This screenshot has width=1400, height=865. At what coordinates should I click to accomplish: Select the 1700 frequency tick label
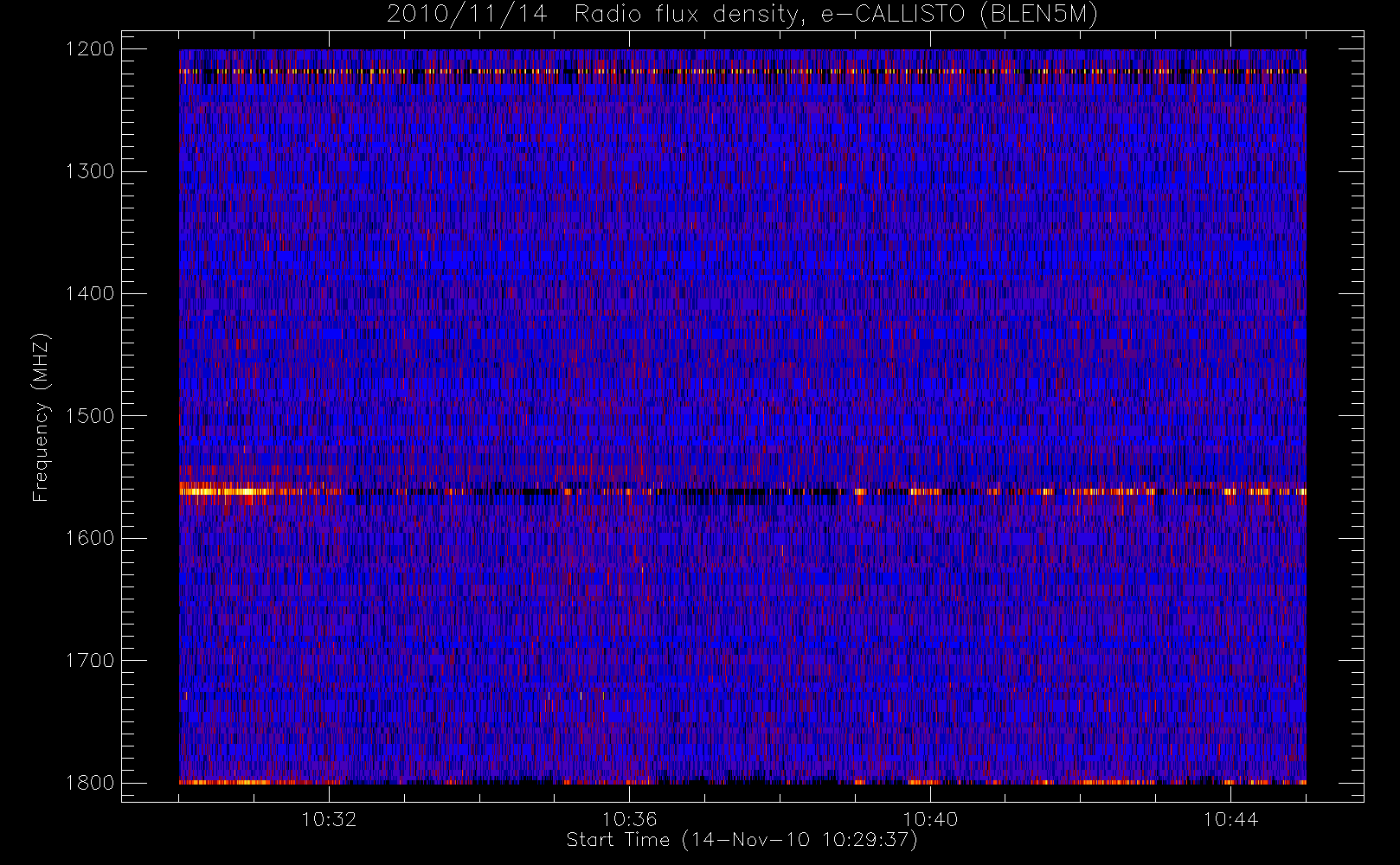pos(90,660)
